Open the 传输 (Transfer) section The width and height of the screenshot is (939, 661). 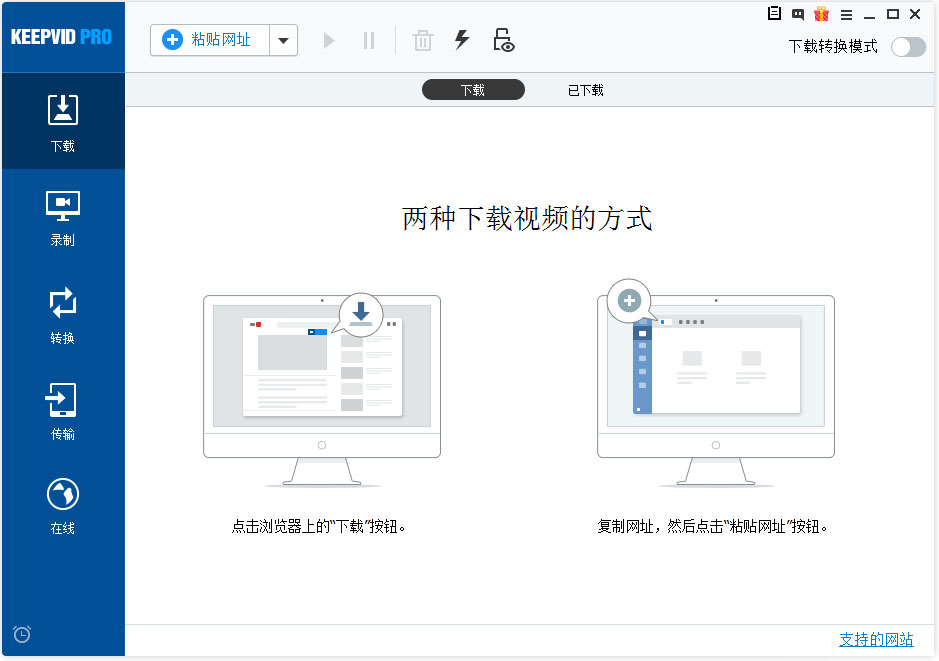tap(63, 410)
